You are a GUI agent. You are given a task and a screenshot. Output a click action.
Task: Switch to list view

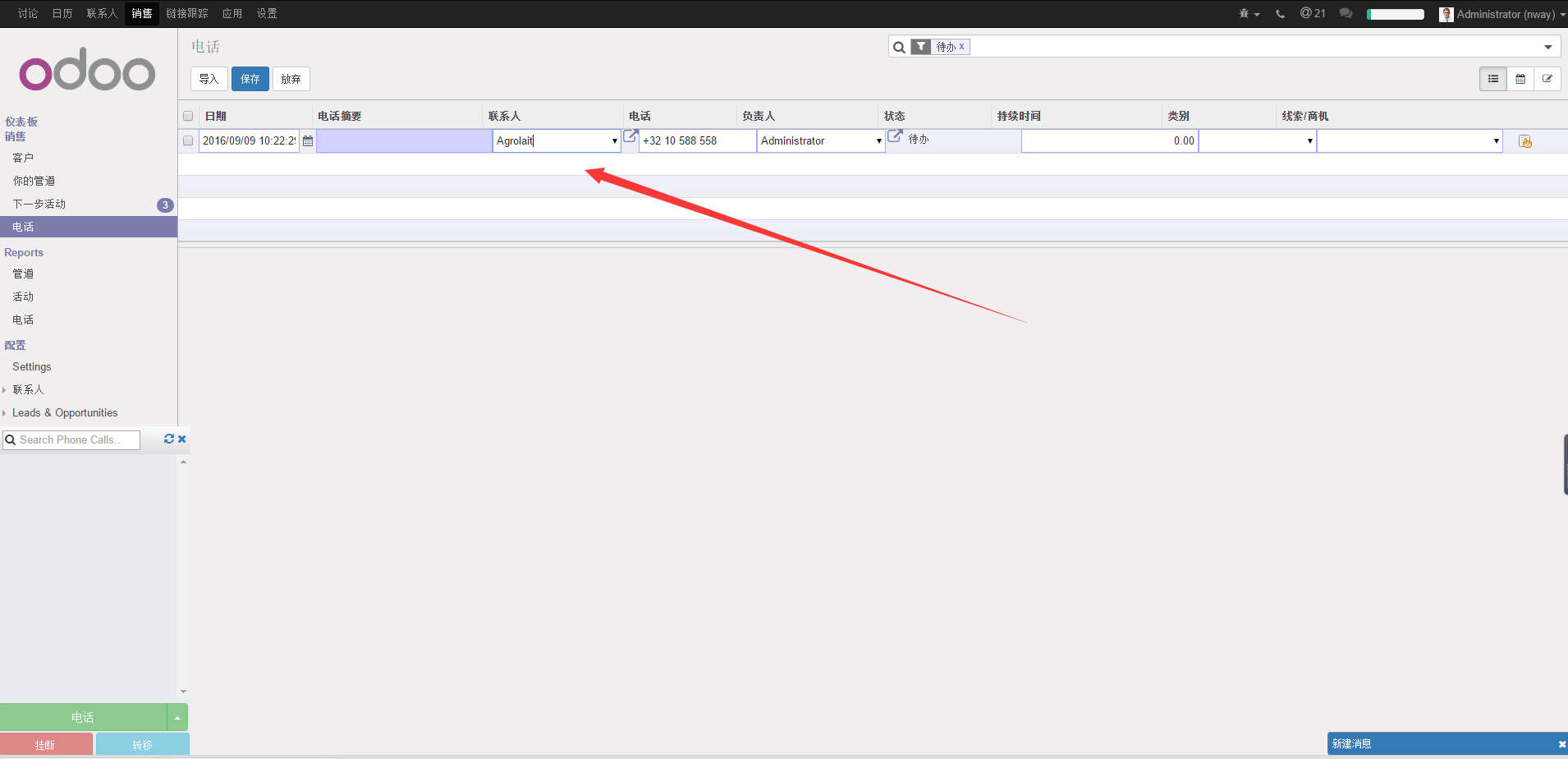[x=1493, y=79]
